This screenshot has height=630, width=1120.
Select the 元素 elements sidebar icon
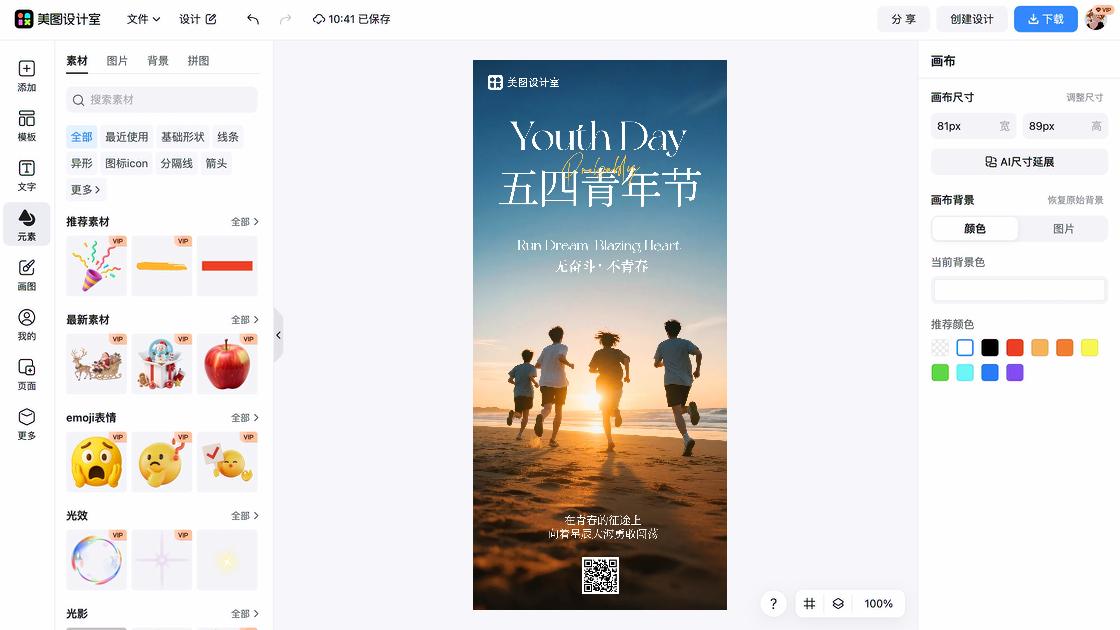tap(26, 224)
